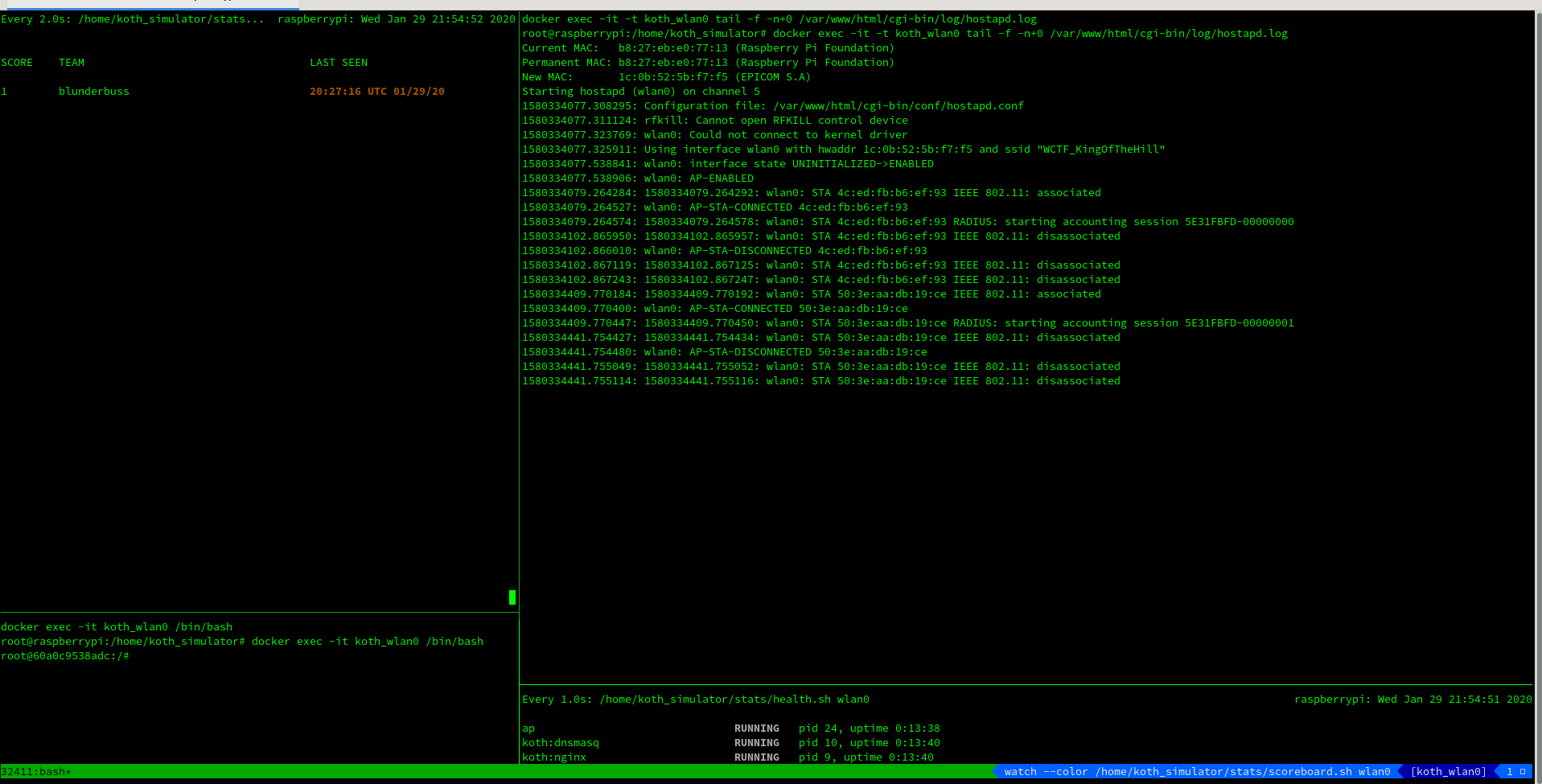Click the 1580334079.264284 associated log line

click(812, 193)
